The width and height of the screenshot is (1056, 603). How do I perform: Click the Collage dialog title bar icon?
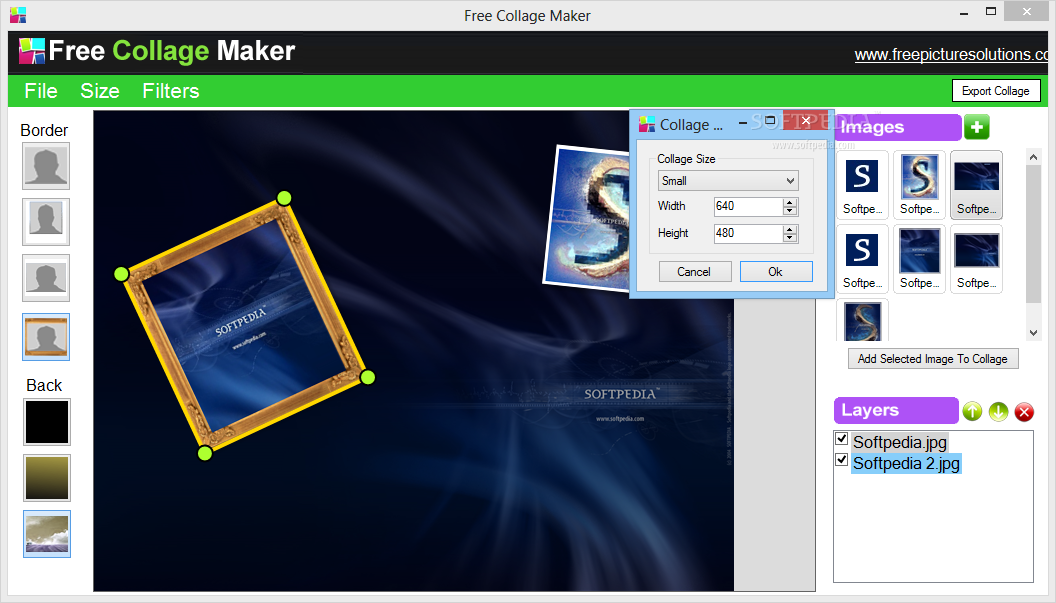(x=647, y=124)
